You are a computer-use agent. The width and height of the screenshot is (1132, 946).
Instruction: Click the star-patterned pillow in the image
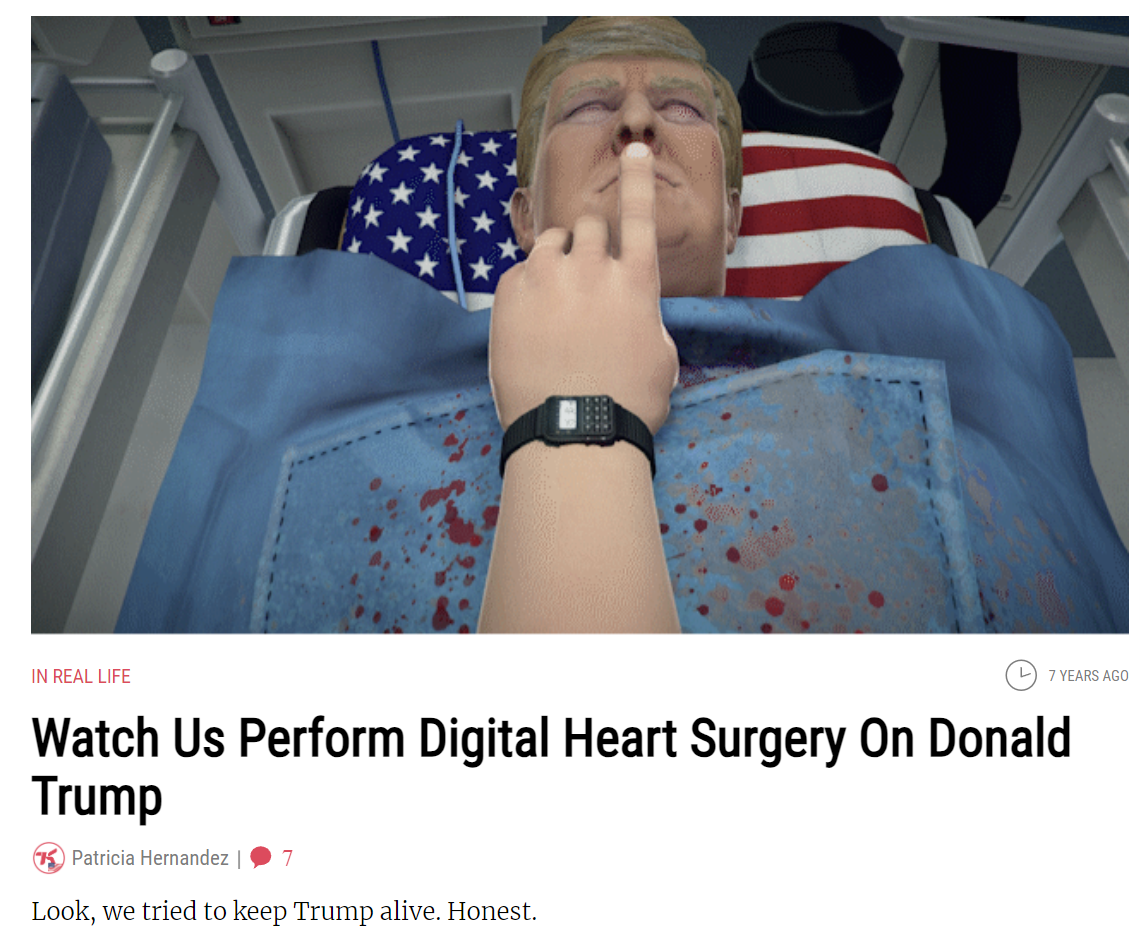(433, 209)
